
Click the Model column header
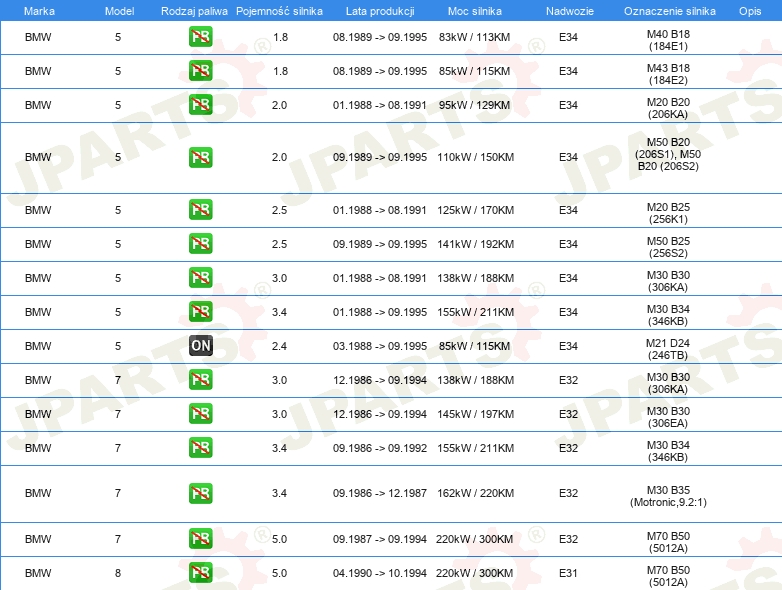[x=119, y=11]
